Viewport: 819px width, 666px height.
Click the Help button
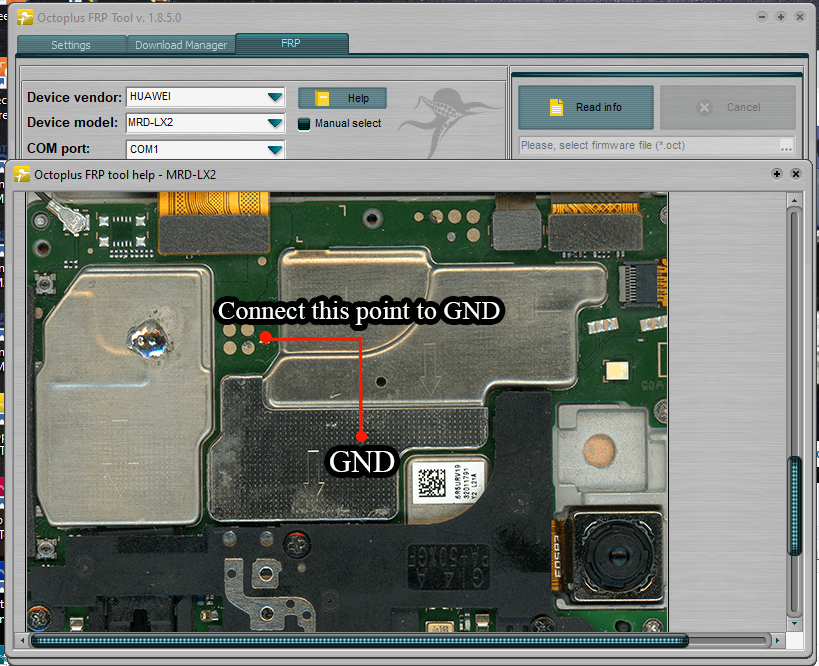[x=342, y=98]
